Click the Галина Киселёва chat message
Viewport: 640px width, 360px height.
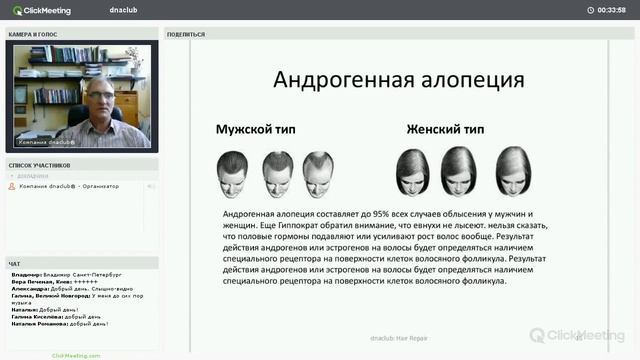(56, 317)
